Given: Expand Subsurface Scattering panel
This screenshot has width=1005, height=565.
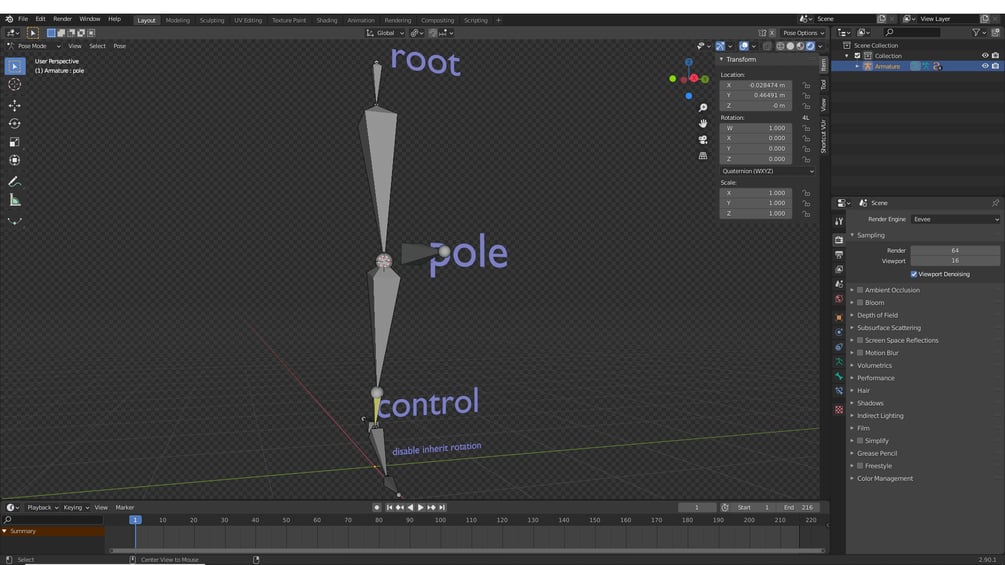Looking at the screenshot, I should (x=888, y=328).
